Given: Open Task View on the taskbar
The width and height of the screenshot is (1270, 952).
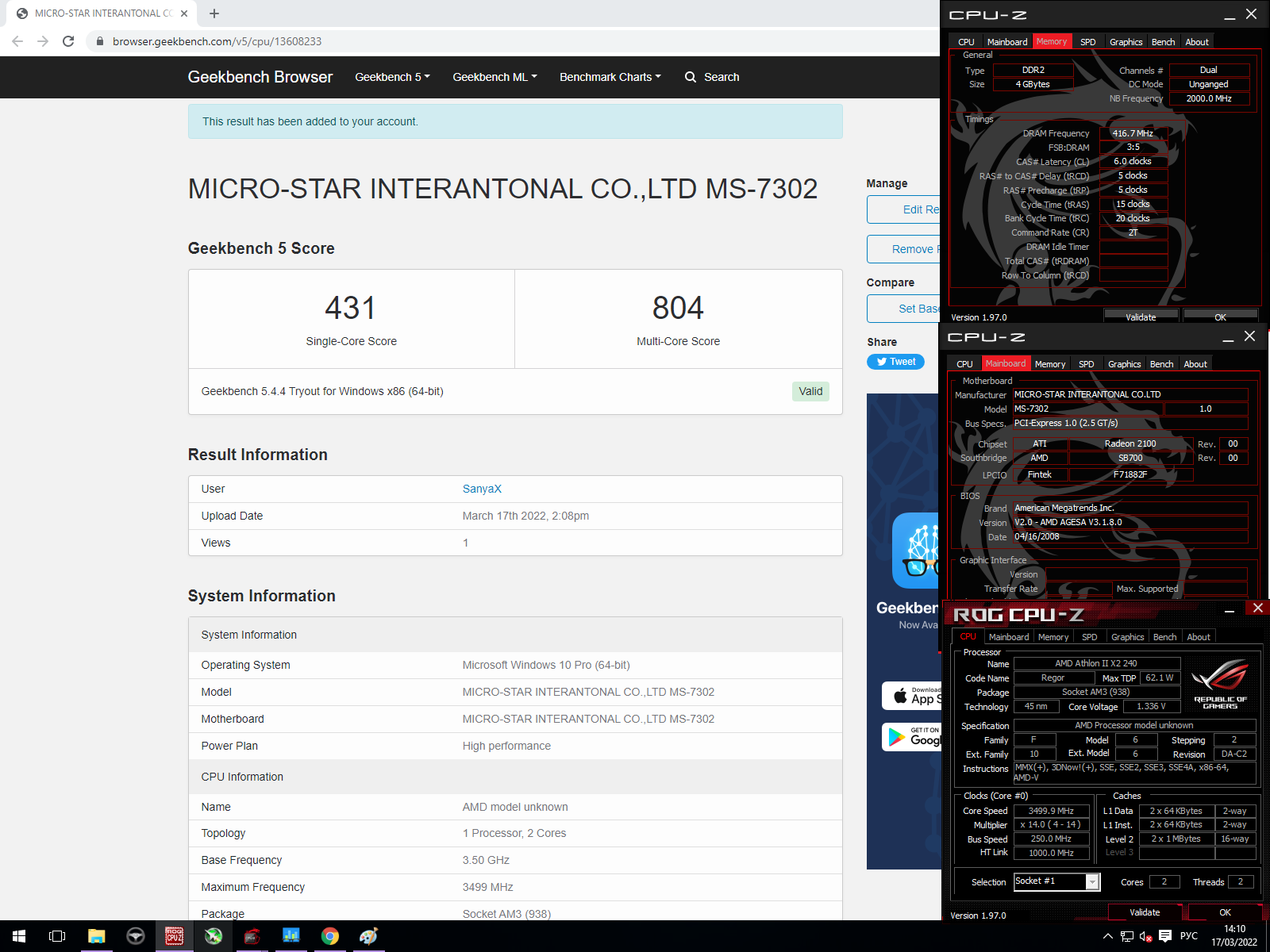Looking at the screenshot, I should (57, 936).
